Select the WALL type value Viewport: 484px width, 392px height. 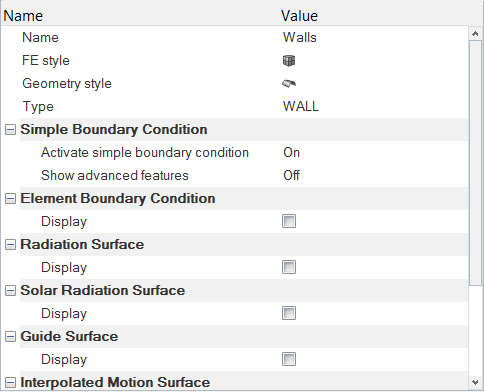click(301, 107)
